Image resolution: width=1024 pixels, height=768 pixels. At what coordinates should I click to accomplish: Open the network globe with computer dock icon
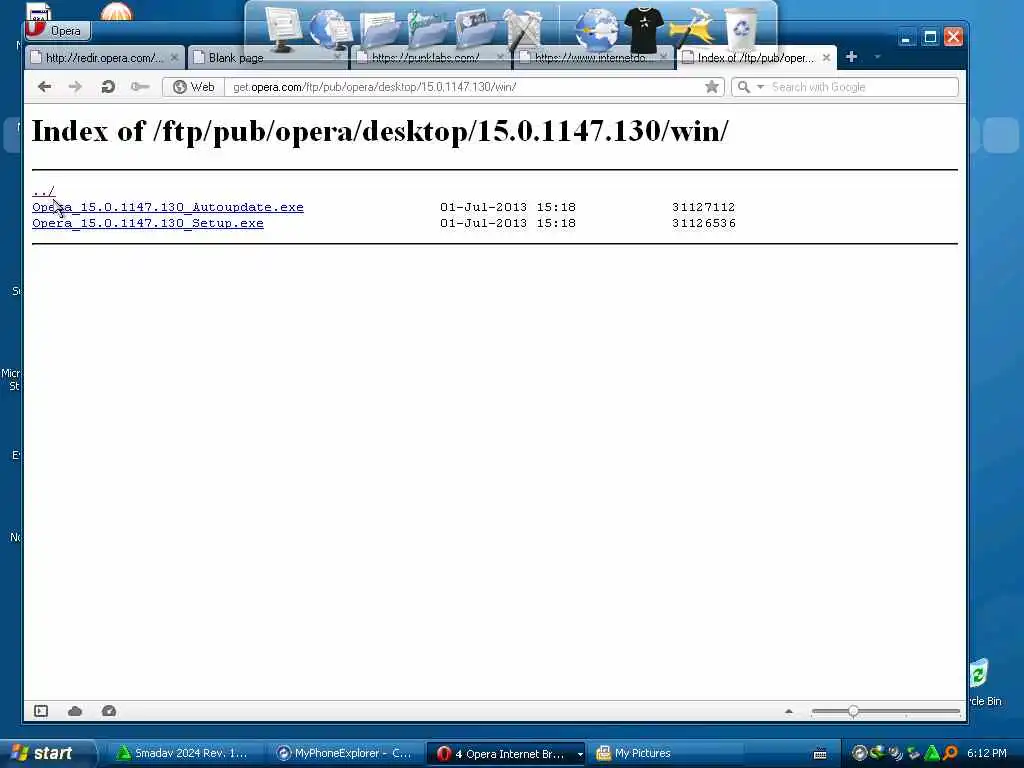coord(330,30)
